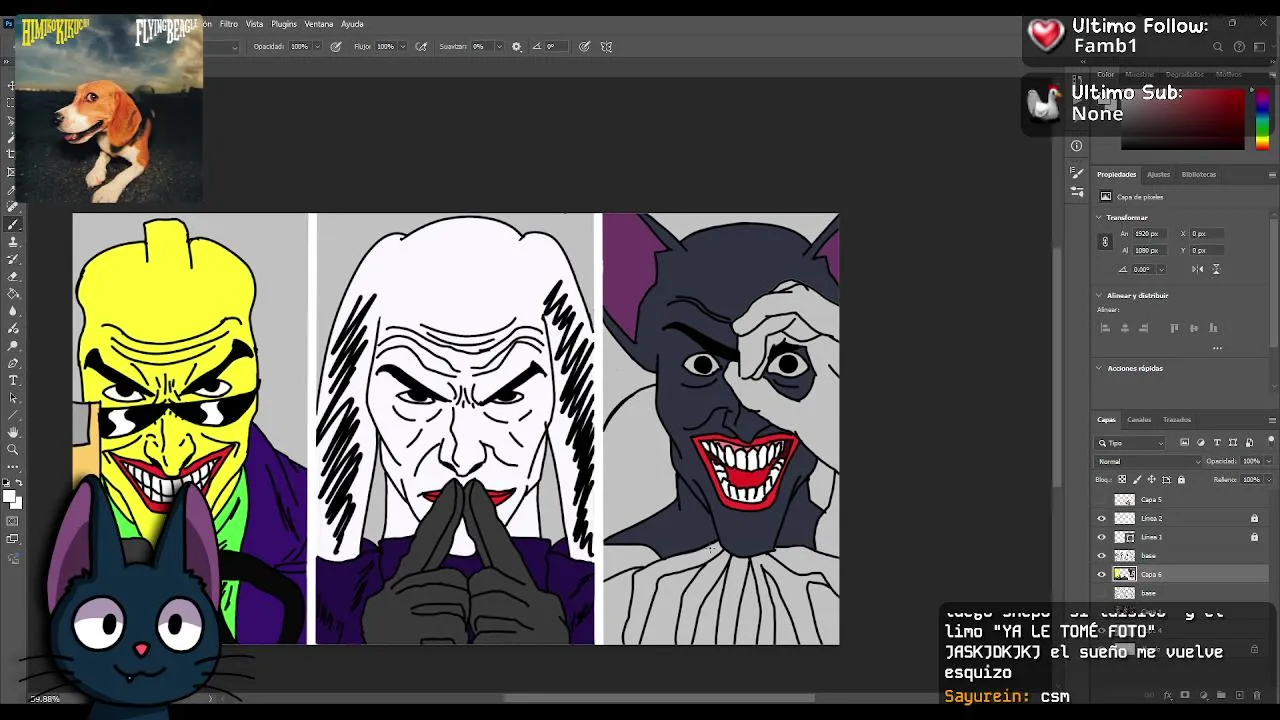
Task: Enable airbrush mode next to Flujo
Action: pyautogui.click(x=422, y=46)
